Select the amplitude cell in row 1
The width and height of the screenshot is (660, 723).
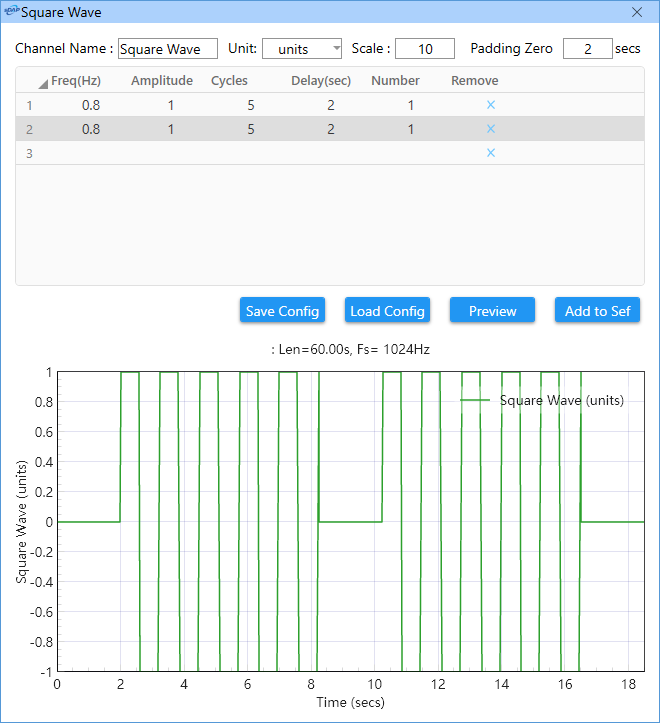coord(171,105)
